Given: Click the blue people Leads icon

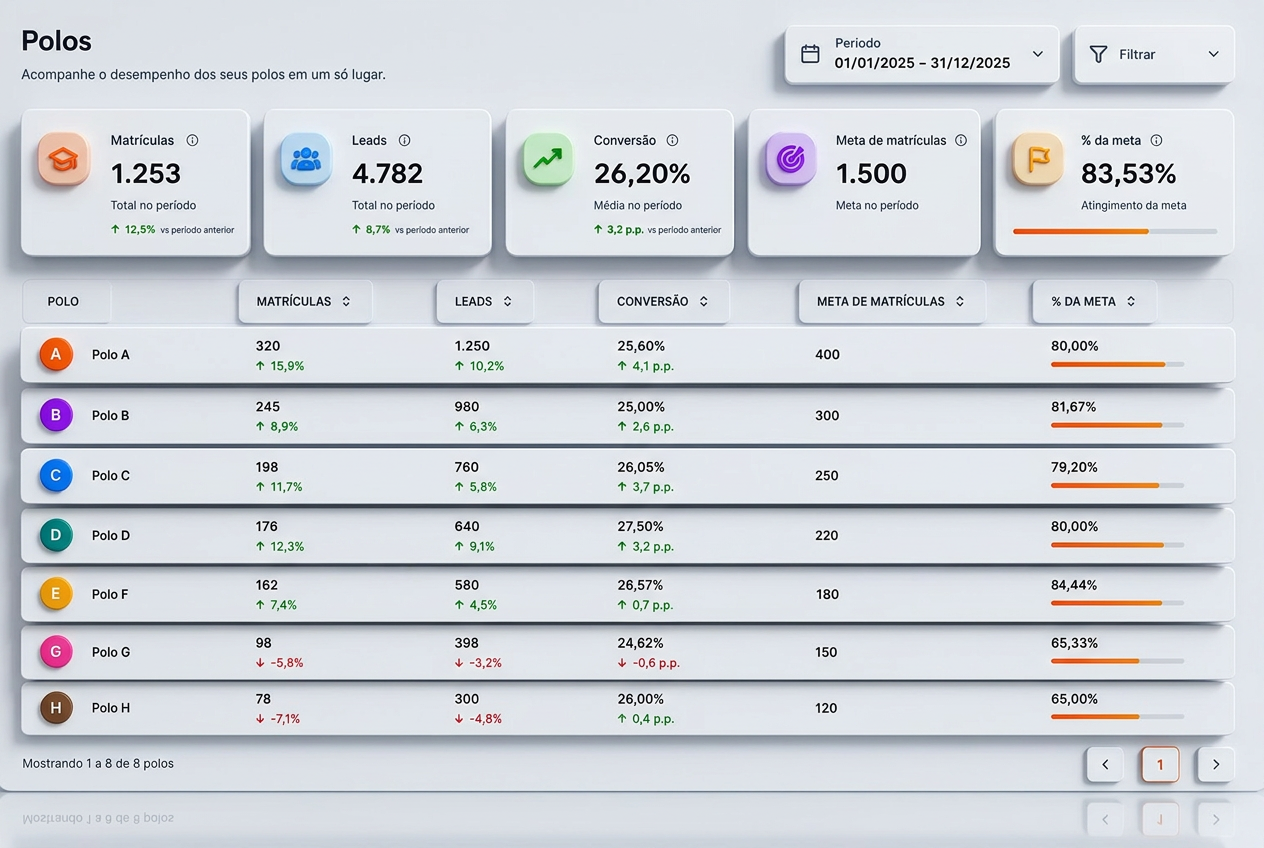Looking at the screenshot, I should (x=305, y=159).
